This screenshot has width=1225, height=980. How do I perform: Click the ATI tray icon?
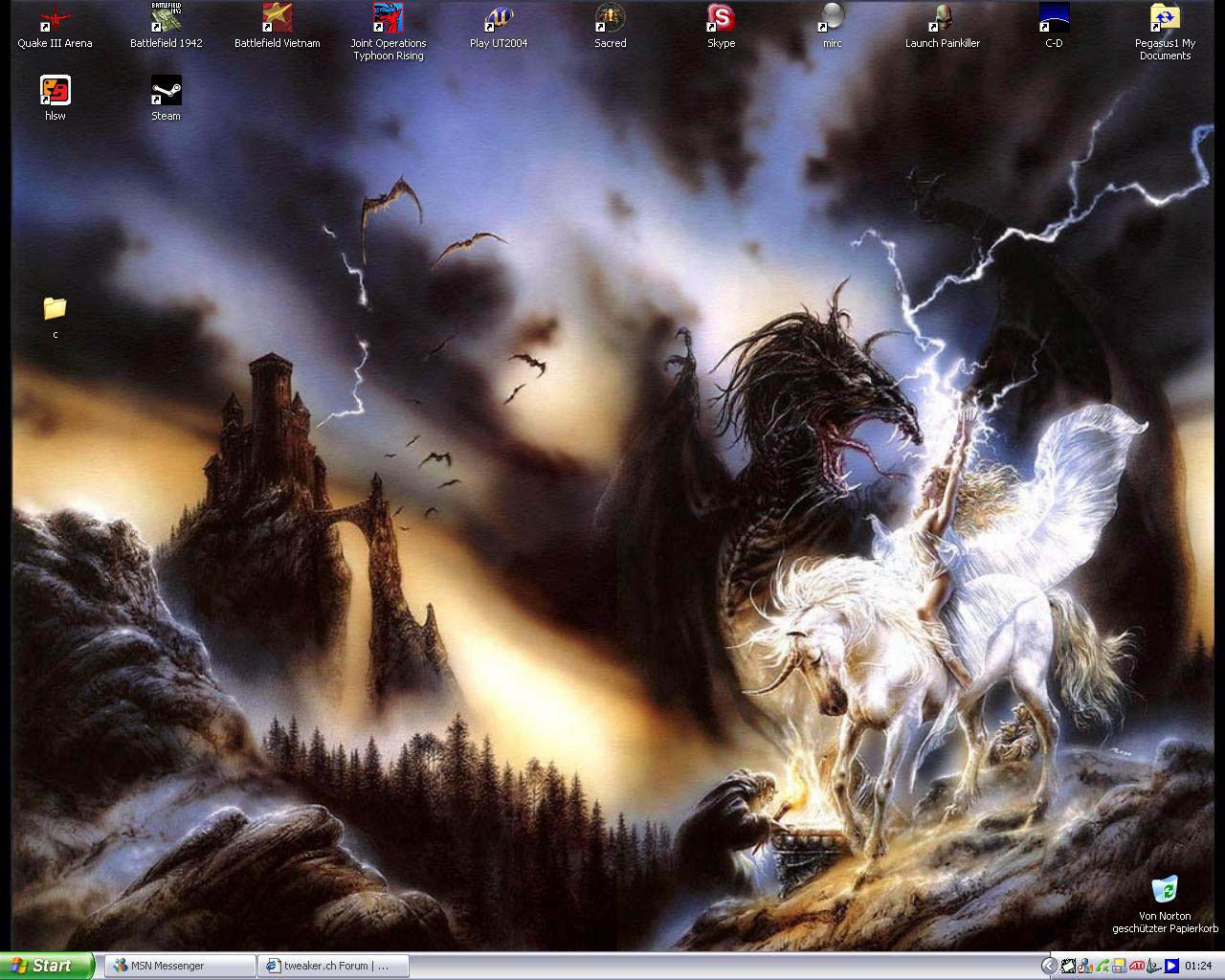[x=1137, y=966]
